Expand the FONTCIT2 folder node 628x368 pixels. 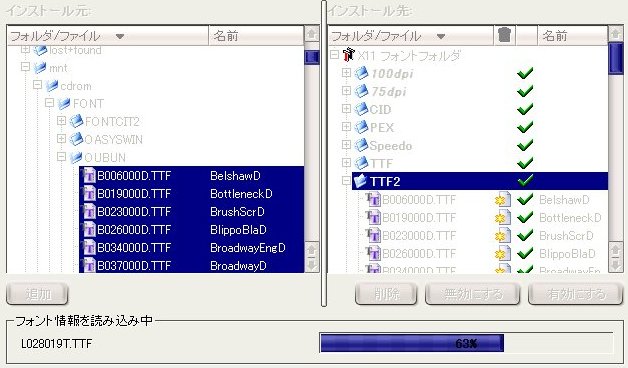pos(61,121)
